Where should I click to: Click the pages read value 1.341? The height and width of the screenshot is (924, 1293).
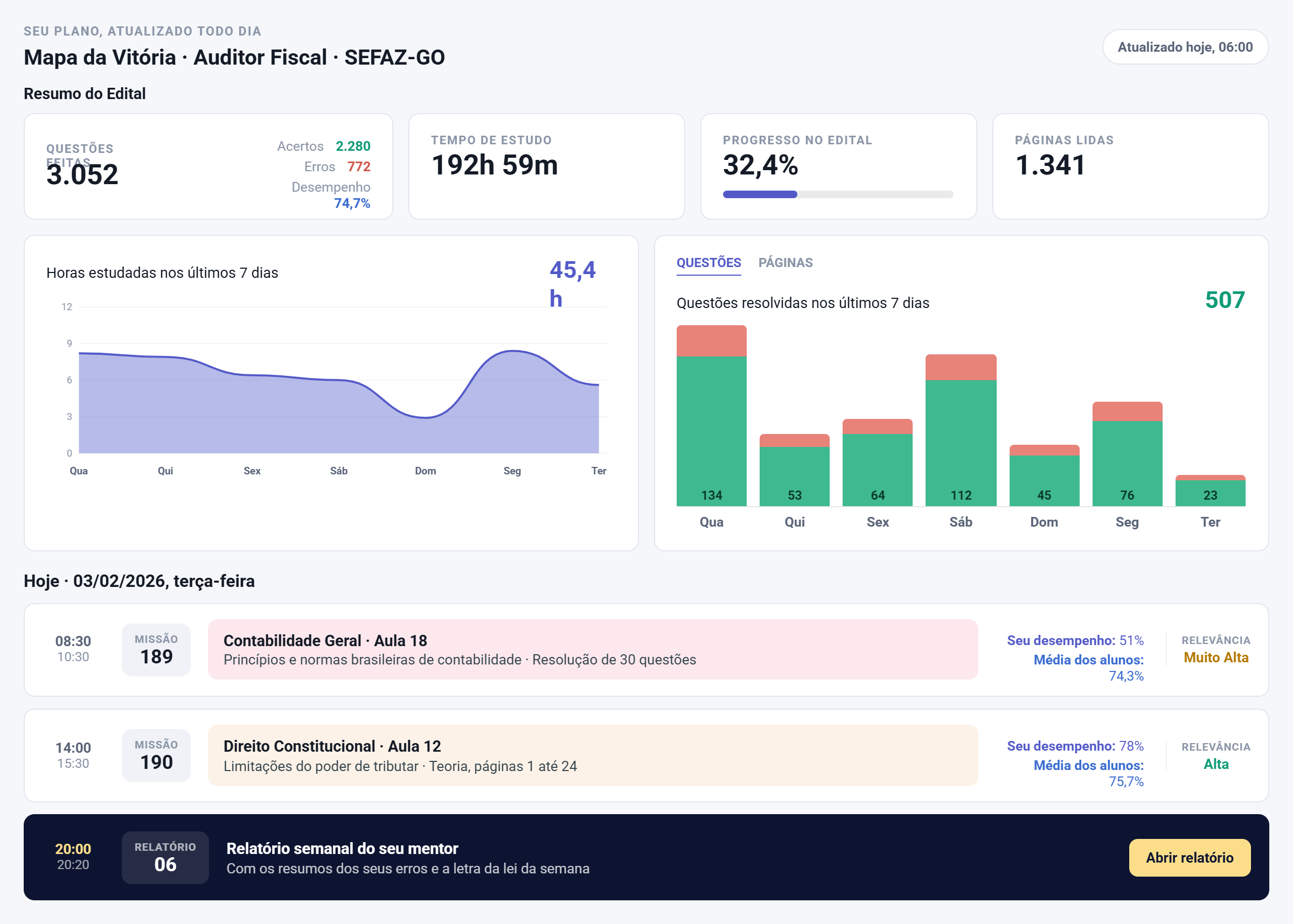point(1051,165)
